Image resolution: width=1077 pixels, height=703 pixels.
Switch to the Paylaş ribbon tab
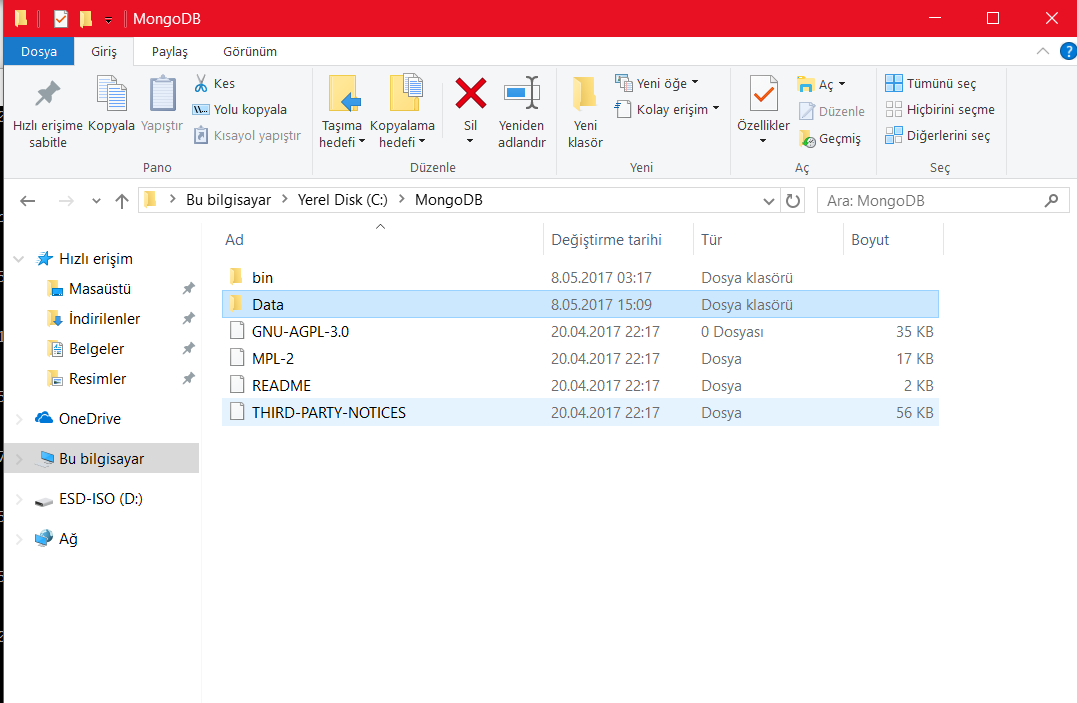(x=170, y=52)
